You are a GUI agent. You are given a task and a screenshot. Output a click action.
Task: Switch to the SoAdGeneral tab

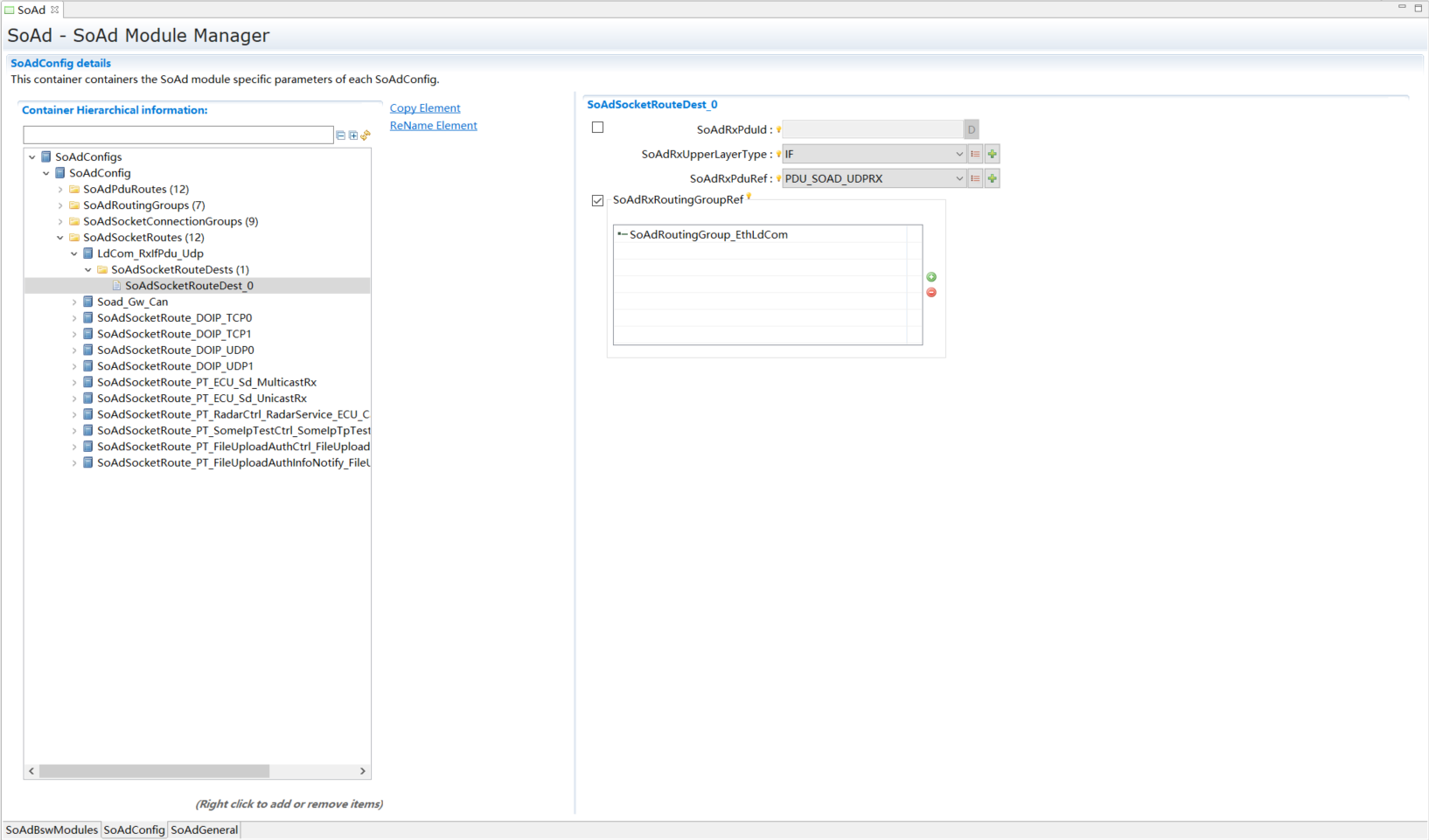(x=204, y=830)
